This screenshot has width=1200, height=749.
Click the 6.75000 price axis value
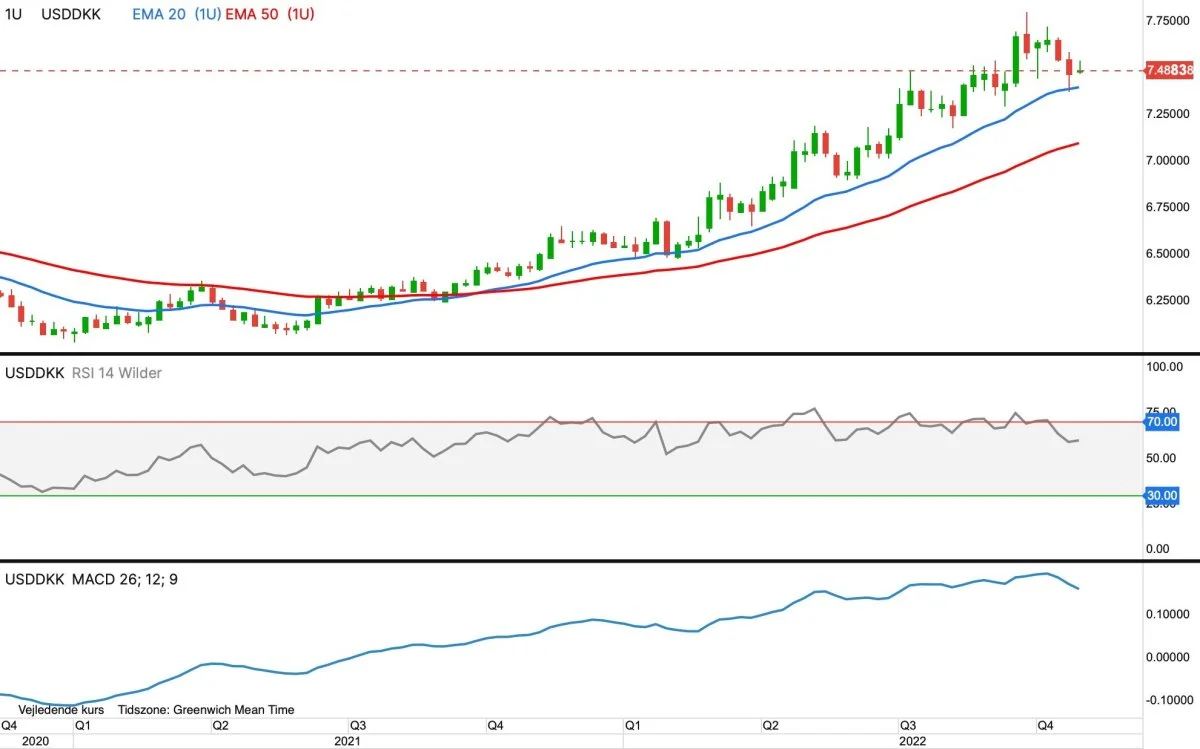[x=1170, y=207]
